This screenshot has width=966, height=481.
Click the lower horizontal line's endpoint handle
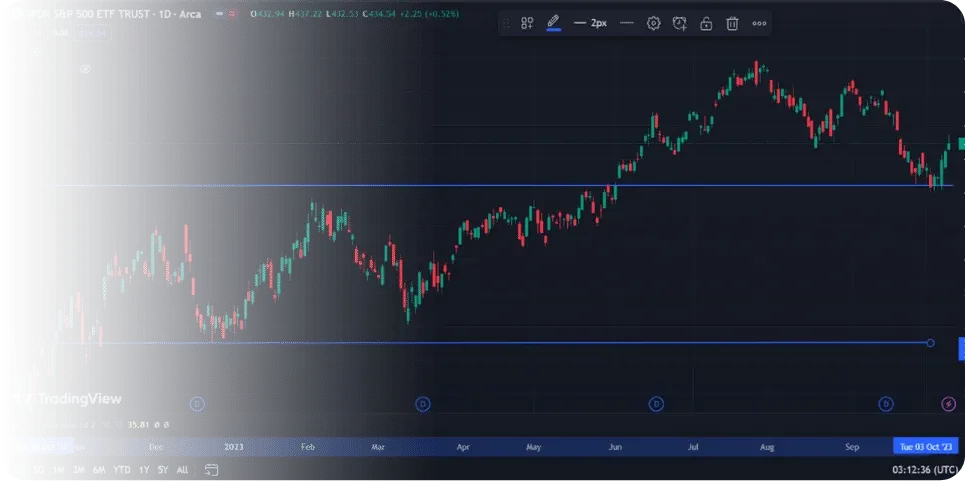tap(930, 342)
